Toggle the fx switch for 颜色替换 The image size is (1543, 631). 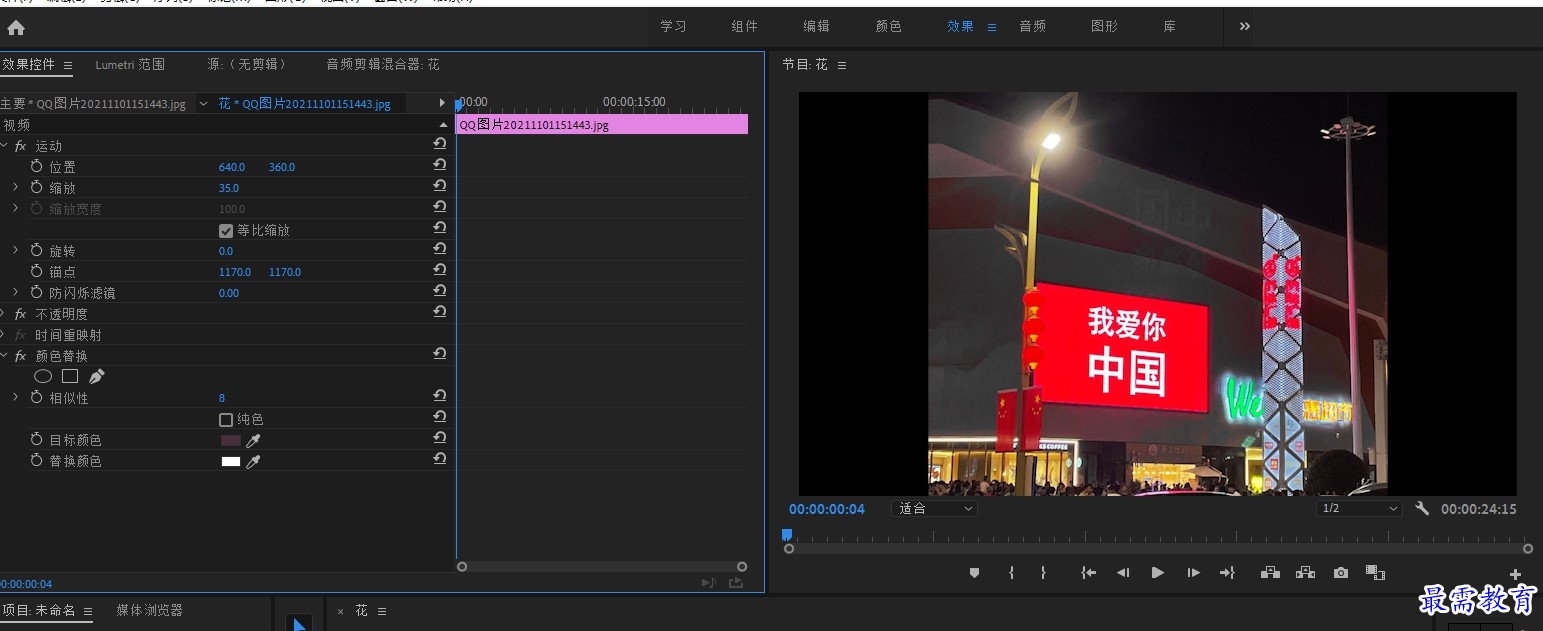20,356
